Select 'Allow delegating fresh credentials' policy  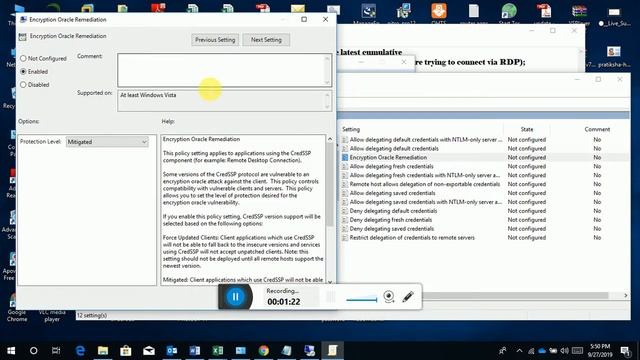click(x=391, y=167)
